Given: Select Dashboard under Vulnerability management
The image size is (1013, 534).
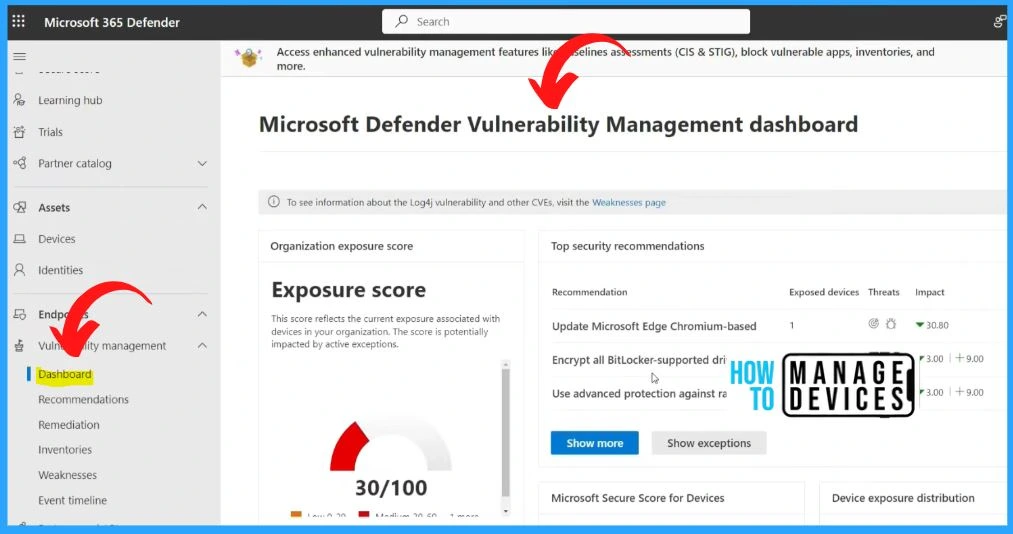Looking at the screenshot, I should point(65,374).
